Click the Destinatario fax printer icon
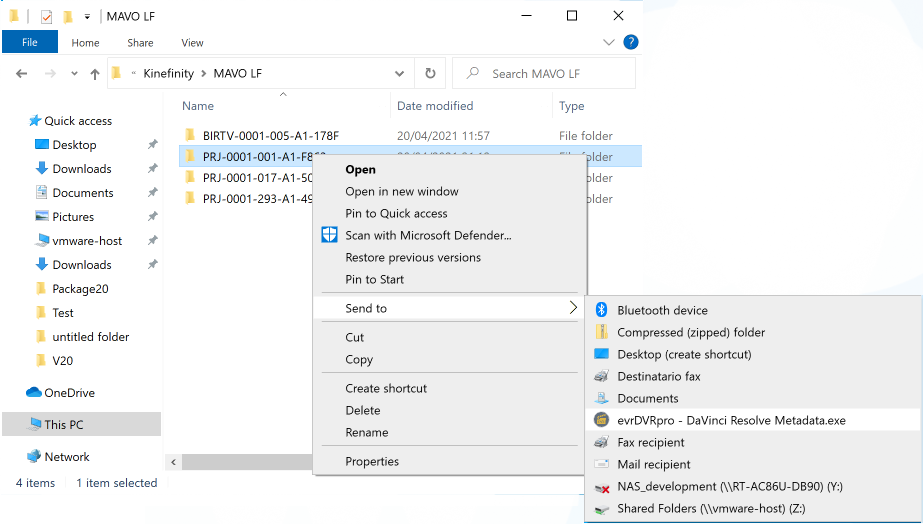This screenshot has width=923, height=524. (x=601, y=376)
